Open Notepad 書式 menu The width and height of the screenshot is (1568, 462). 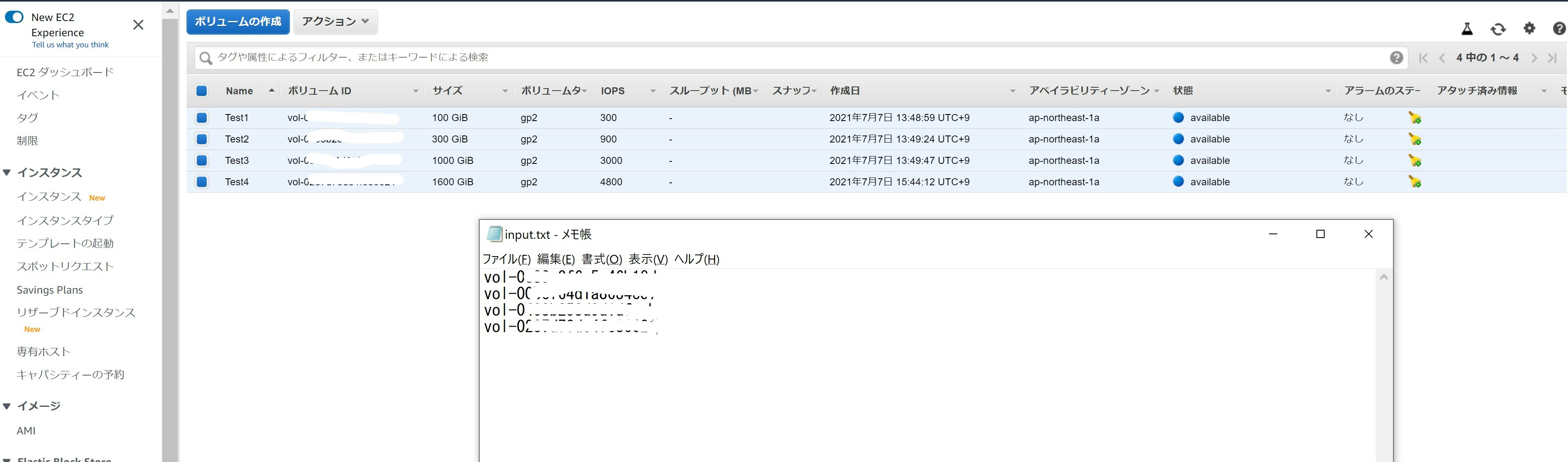(602, 259)
